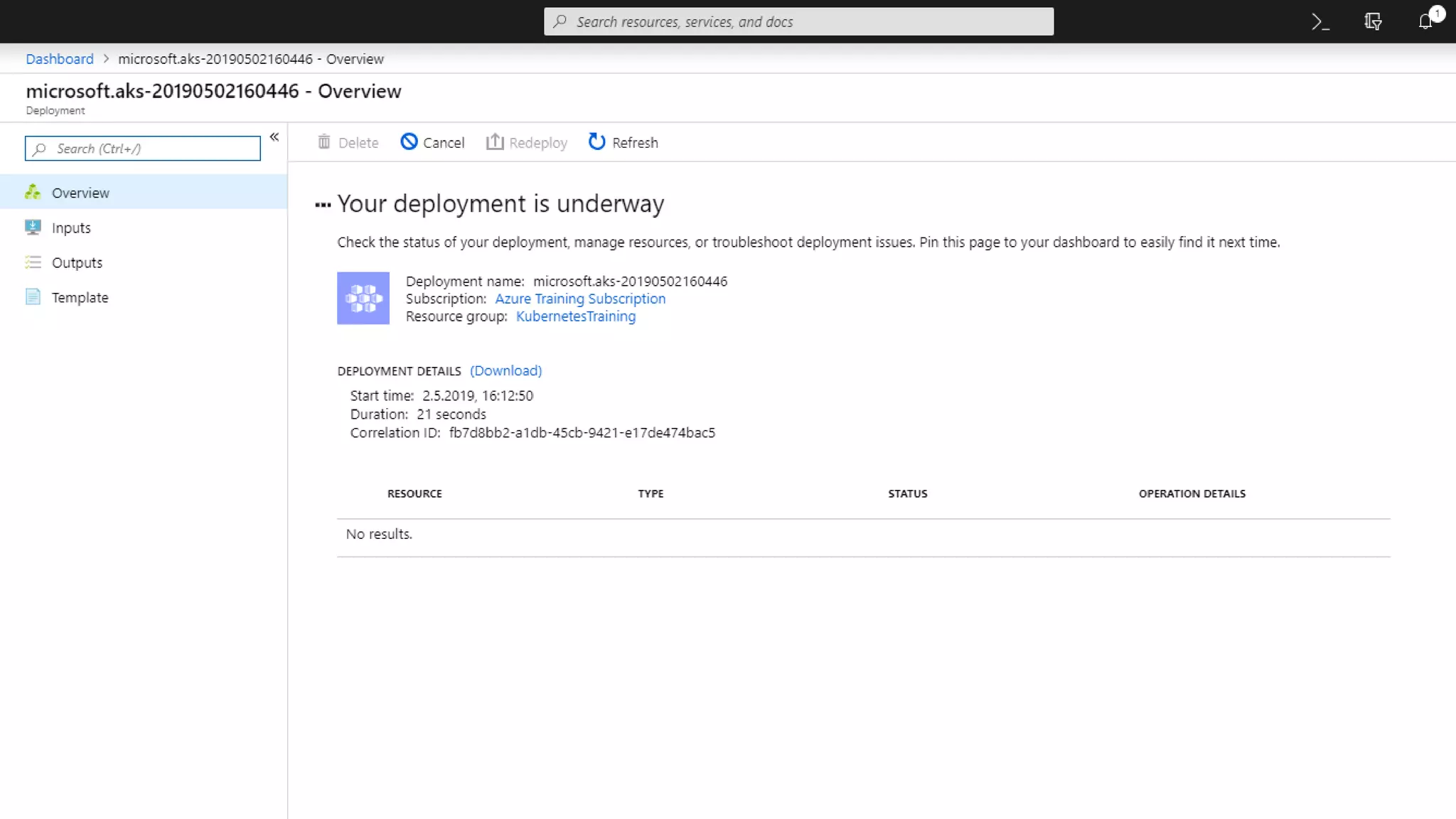The image size is (1456, 819).
Task: Click the Cancel deployment icon
Action: 409,142
